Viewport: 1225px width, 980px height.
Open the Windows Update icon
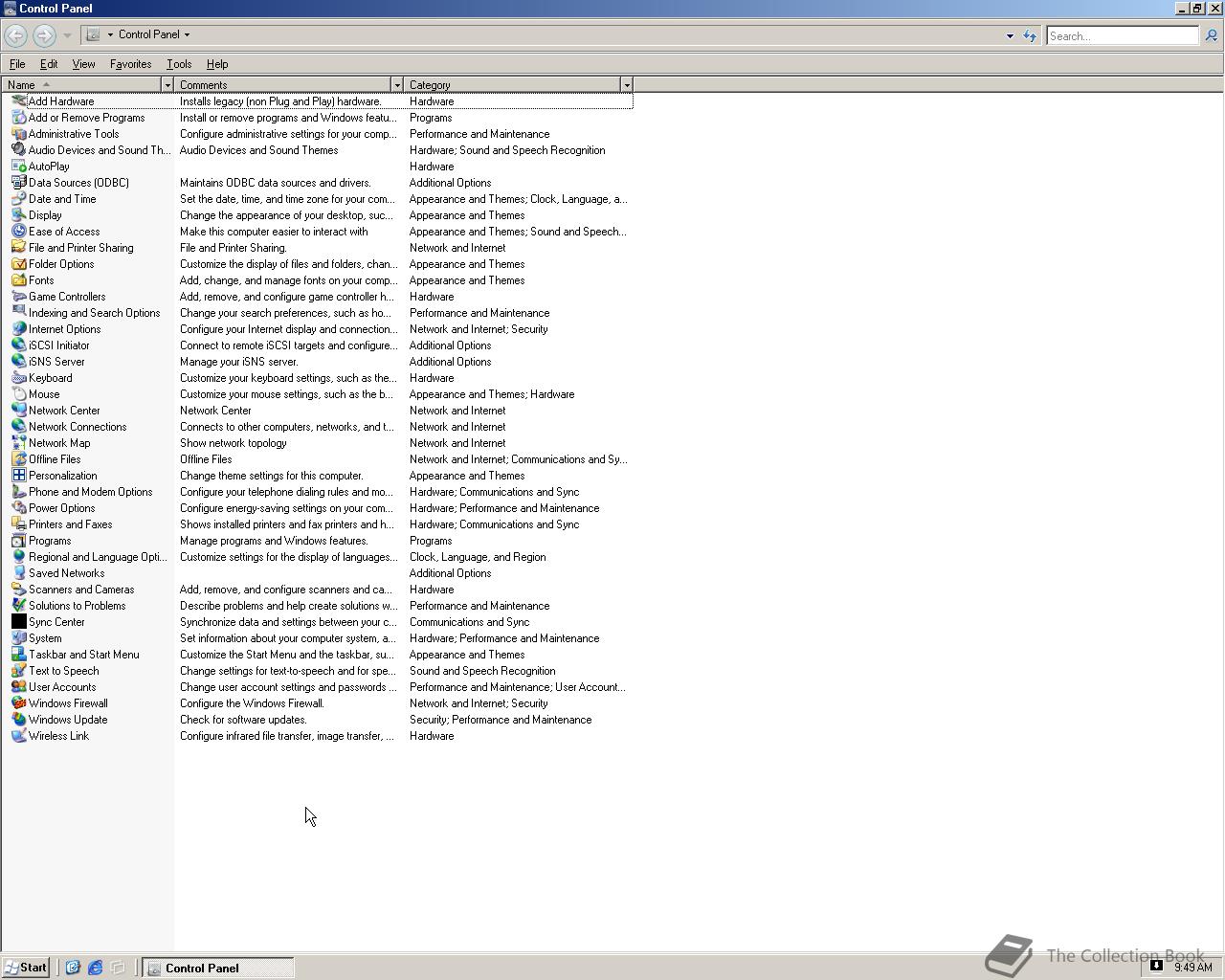[x=18, y=720]
